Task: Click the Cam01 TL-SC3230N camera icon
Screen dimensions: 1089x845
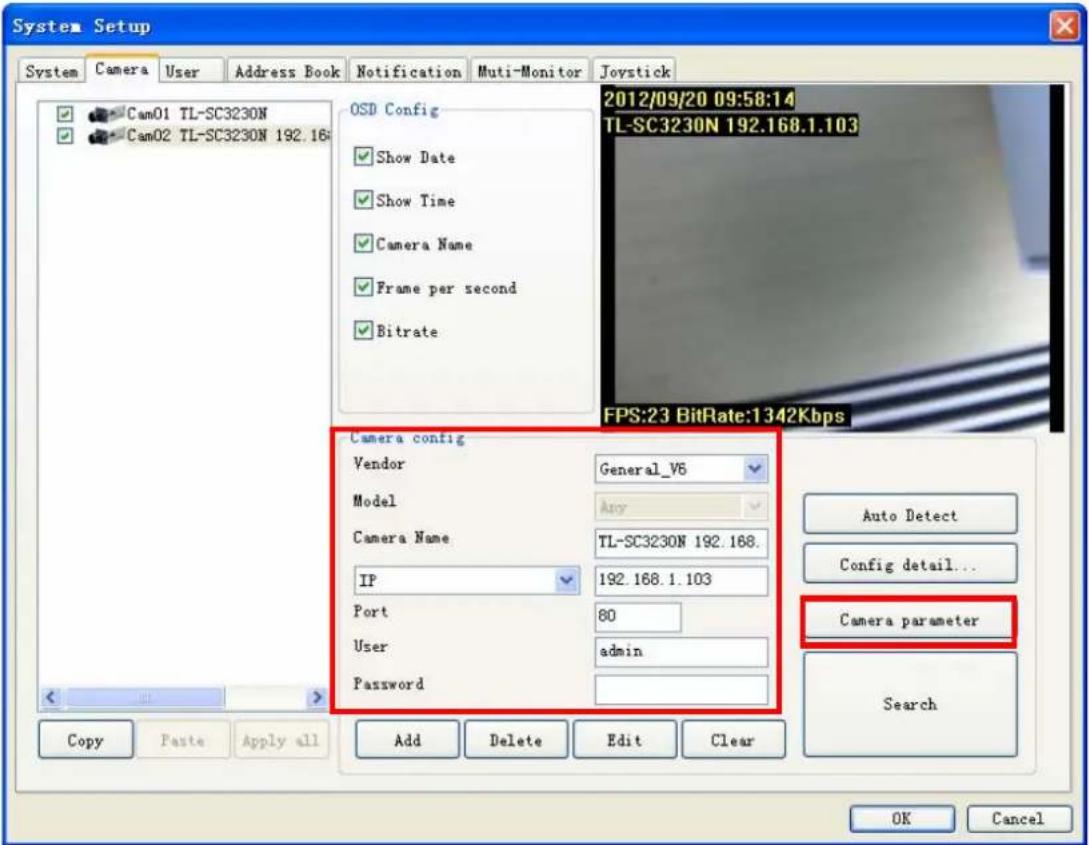Action: pos(106,114)
